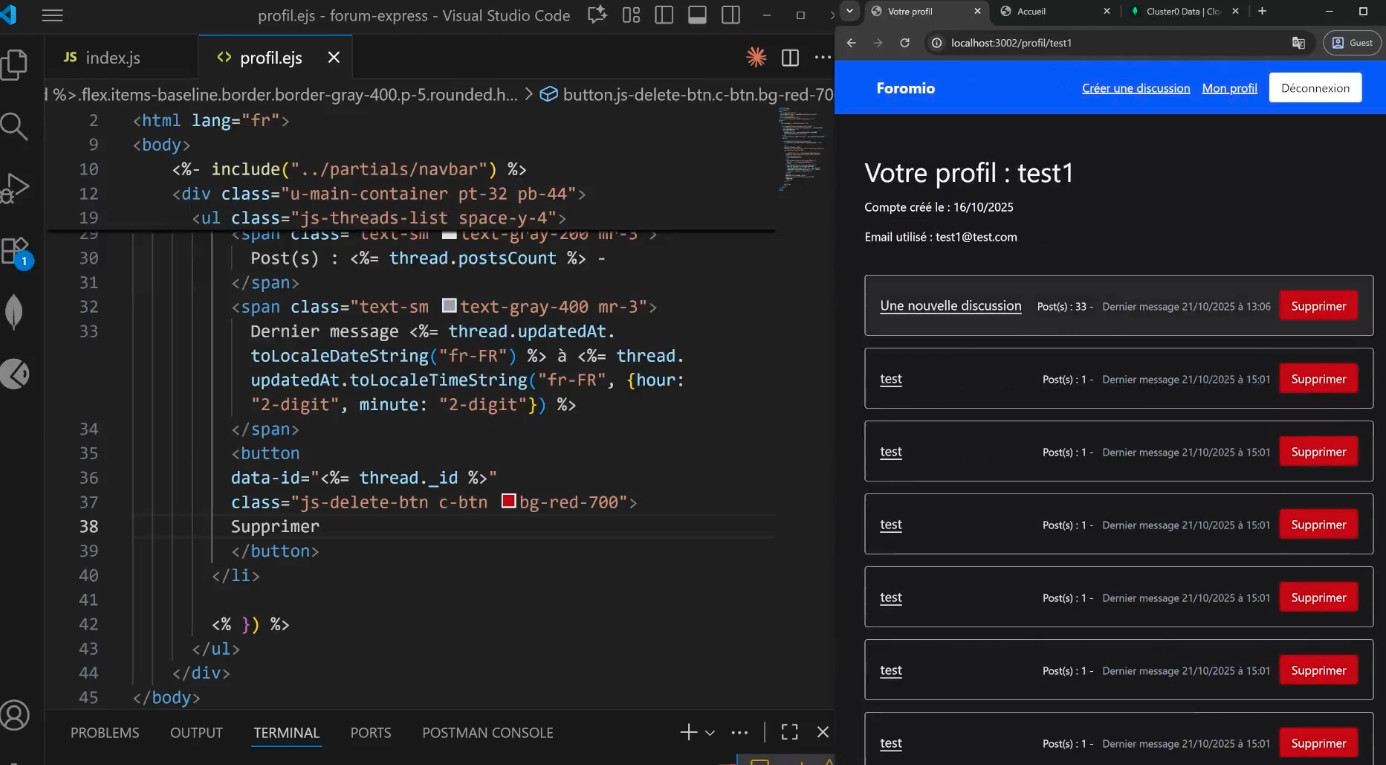Open editor More Actions ellipsis menu

[822, 58]
